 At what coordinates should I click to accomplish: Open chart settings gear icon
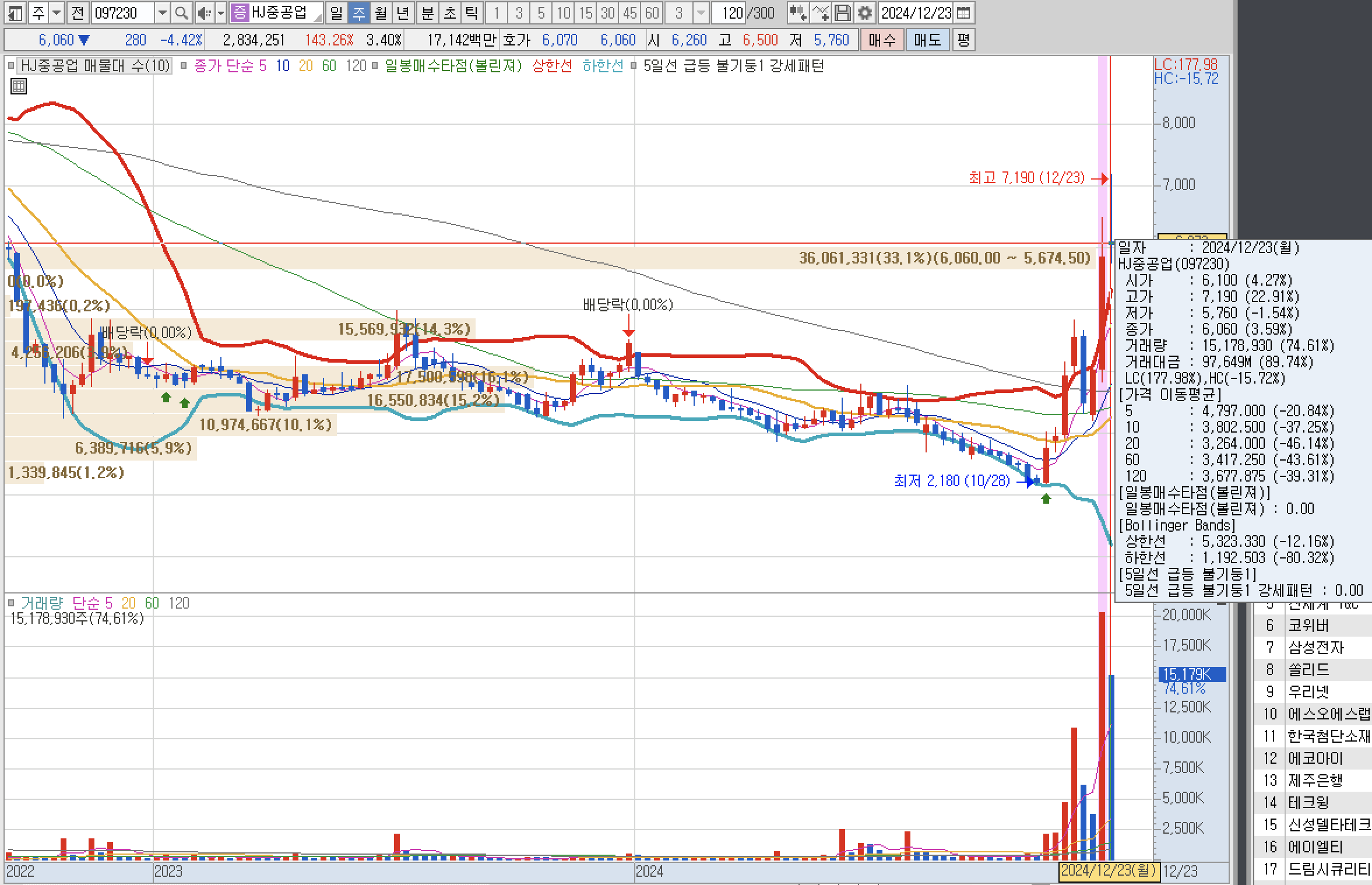[x=865, y=13]
